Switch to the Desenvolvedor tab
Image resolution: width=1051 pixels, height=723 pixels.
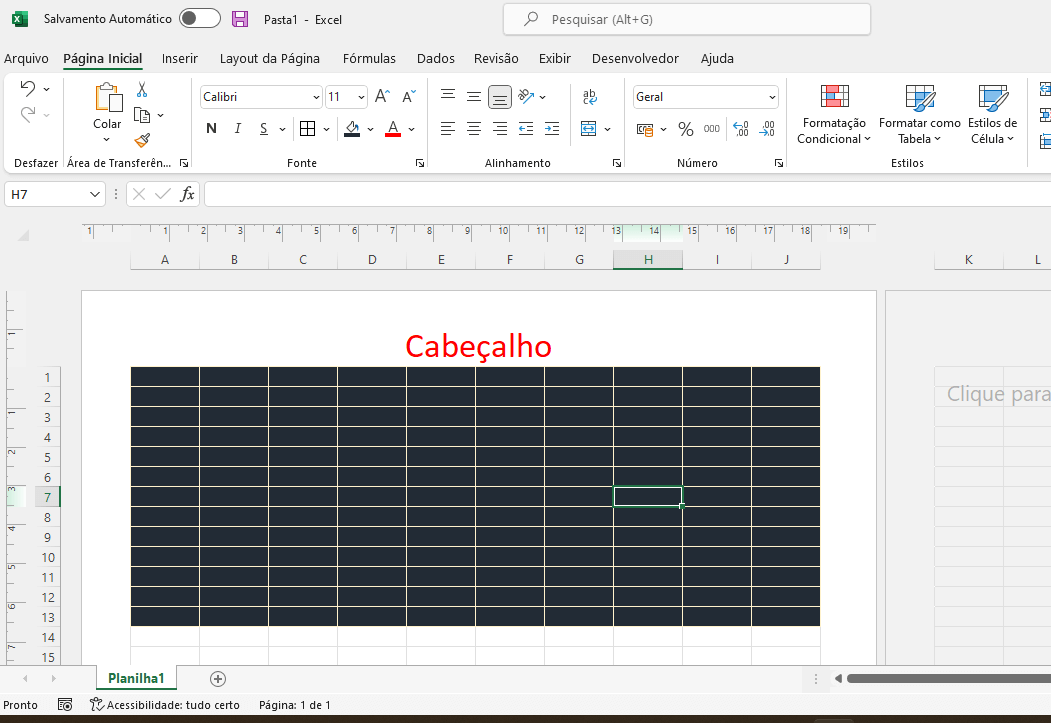pyautogui.click(x=635, y=58)
